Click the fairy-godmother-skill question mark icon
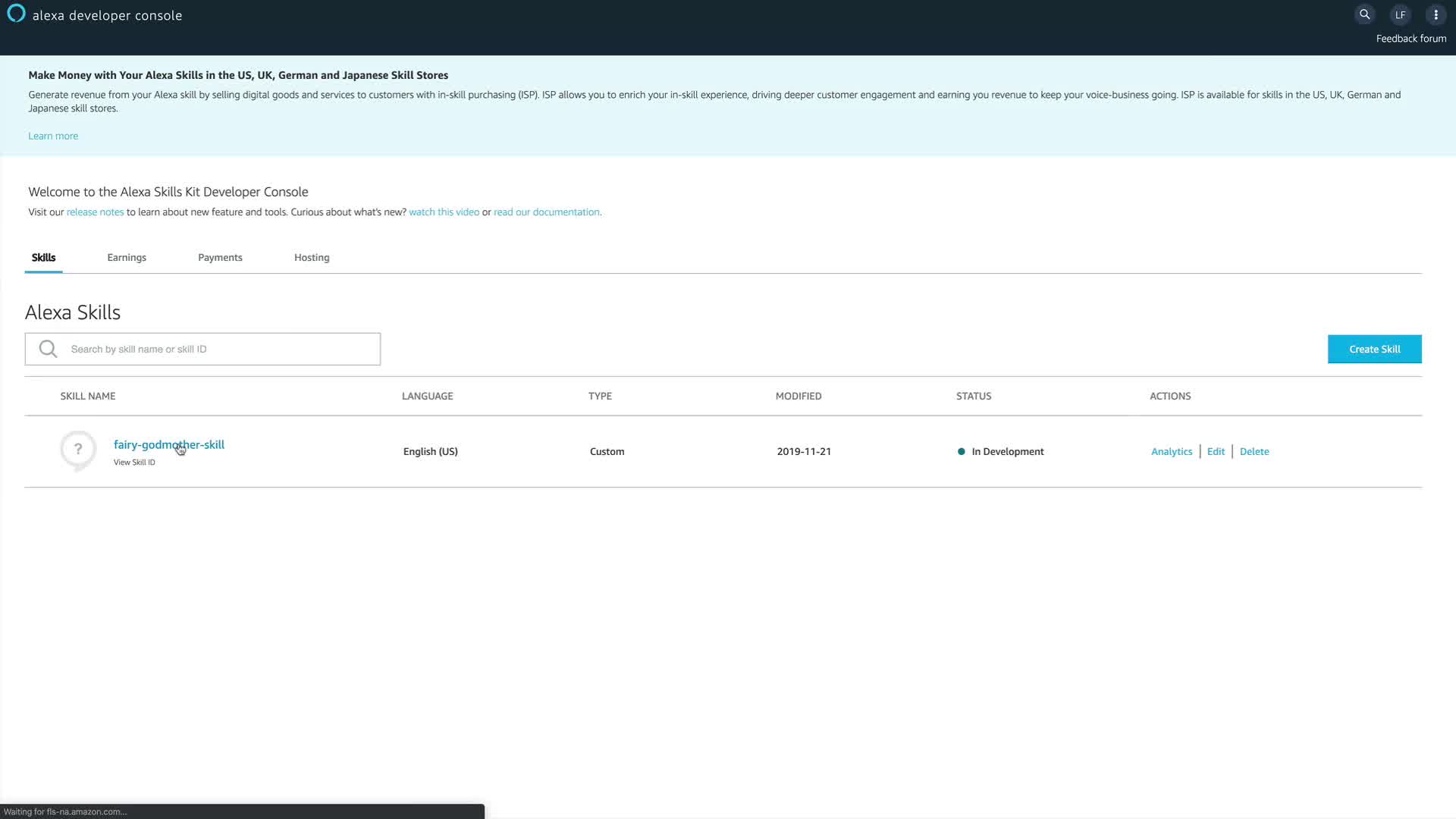1456x819 pixels. [x=78, y=450]
